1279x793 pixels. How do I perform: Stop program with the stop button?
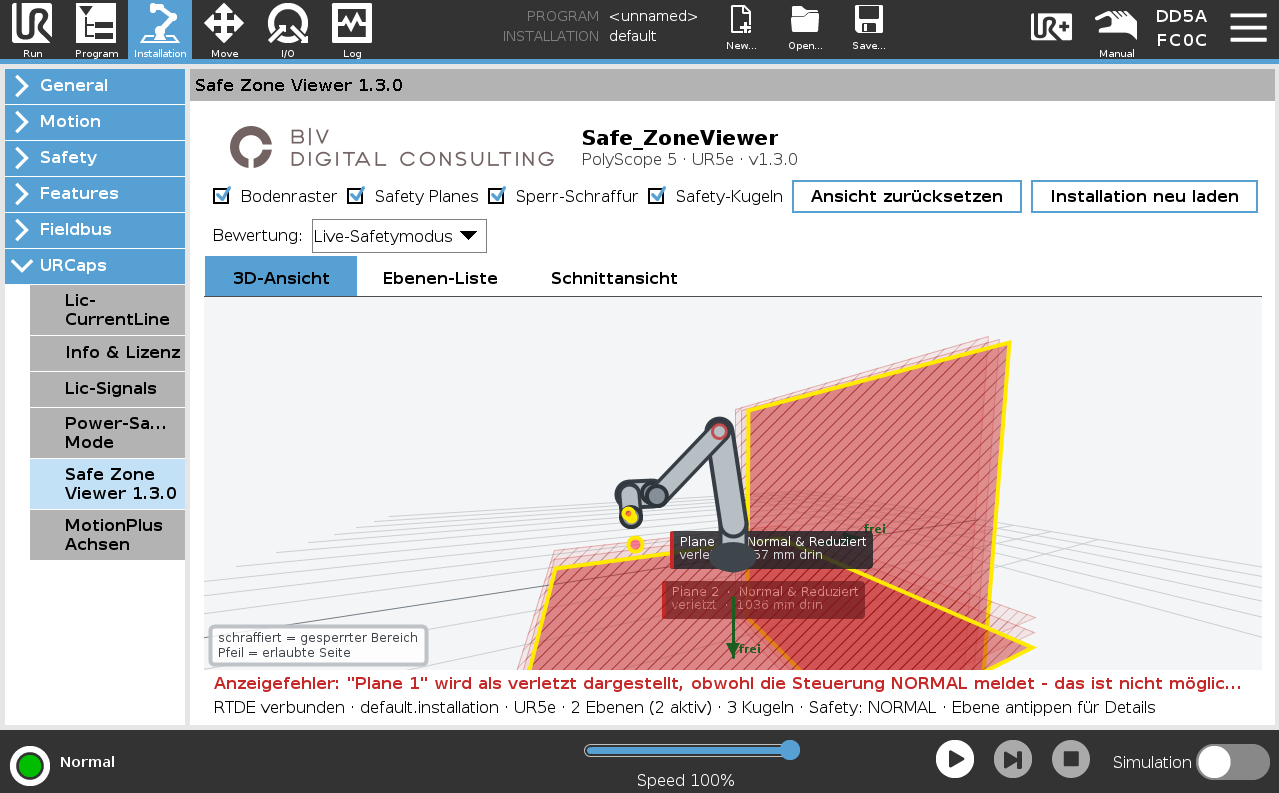[1071, 759]
